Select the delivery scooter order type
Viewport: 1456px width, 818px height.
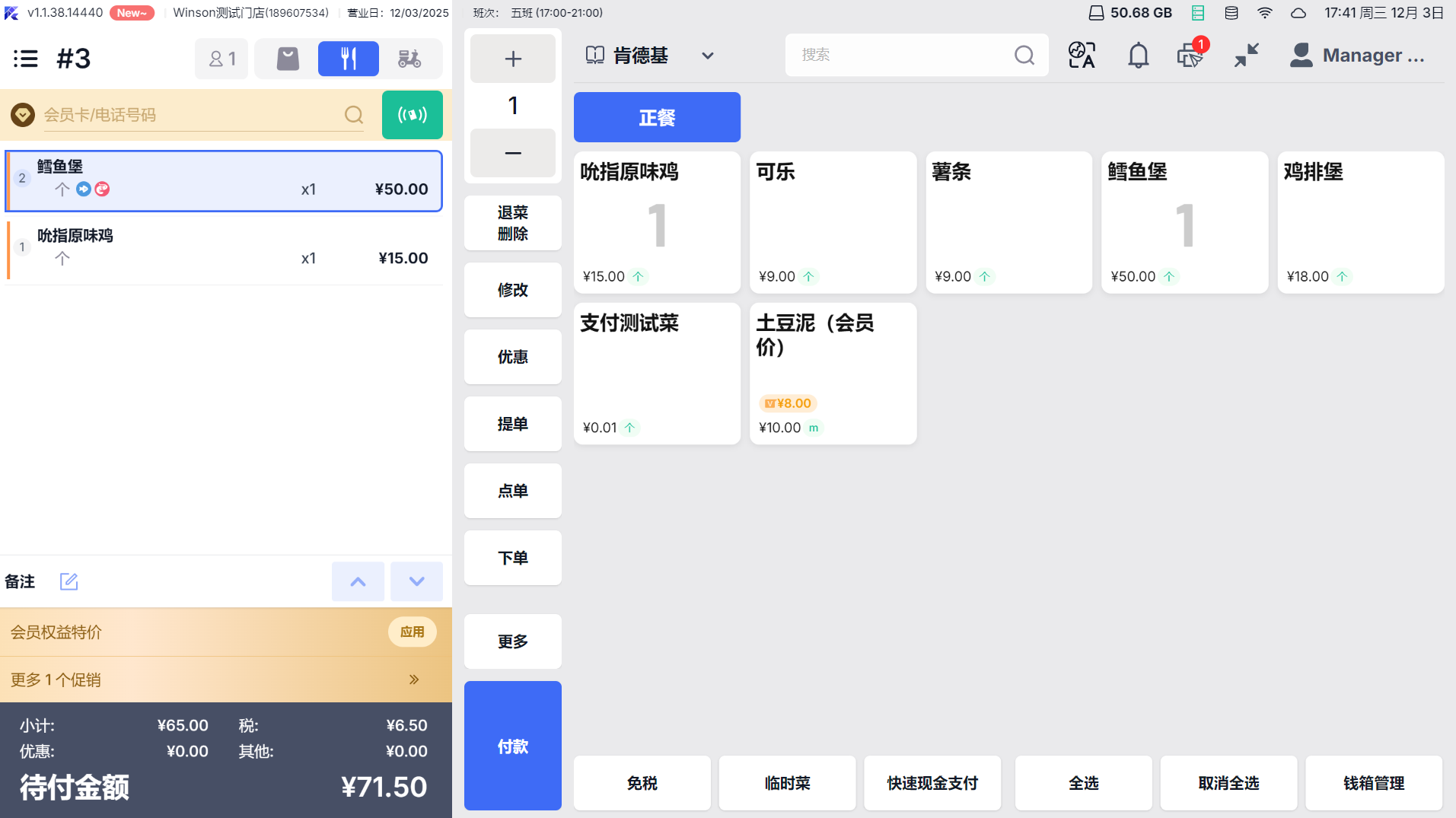pyautogui.click(x=409, y=59)
